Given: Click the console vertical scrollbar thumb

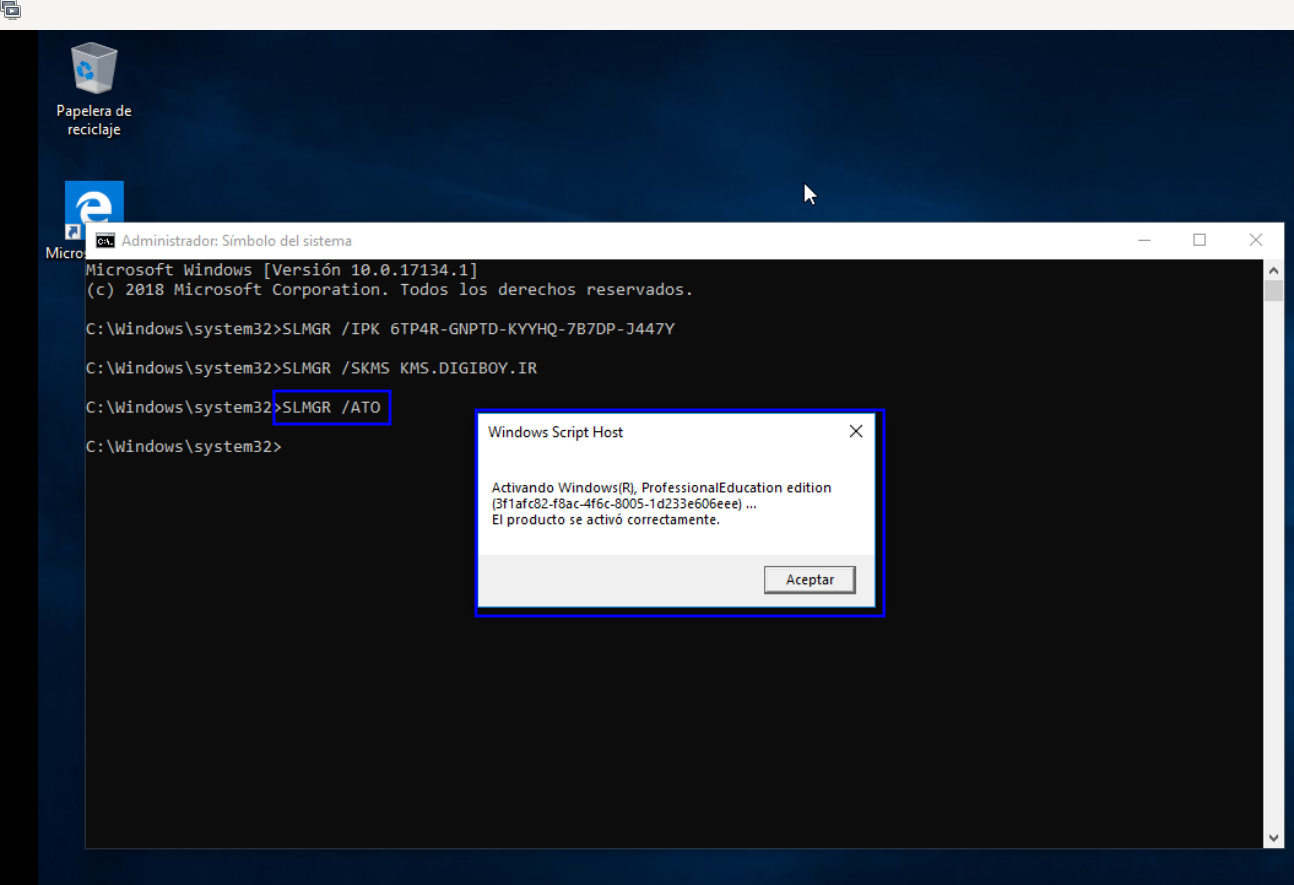Looking at the screenshot, I should coord(1273,291).
